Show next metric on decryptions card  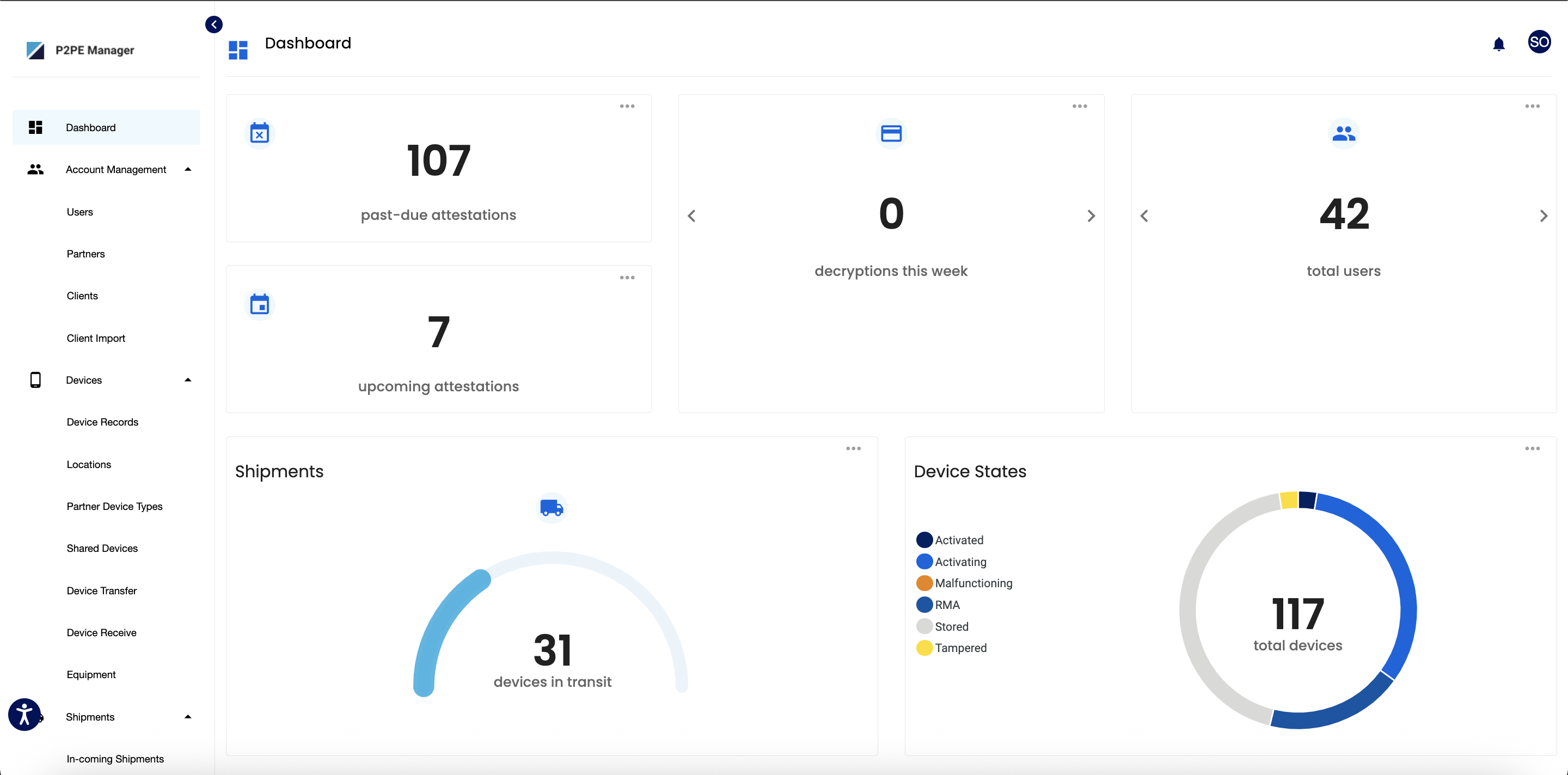pos(1091,216)
